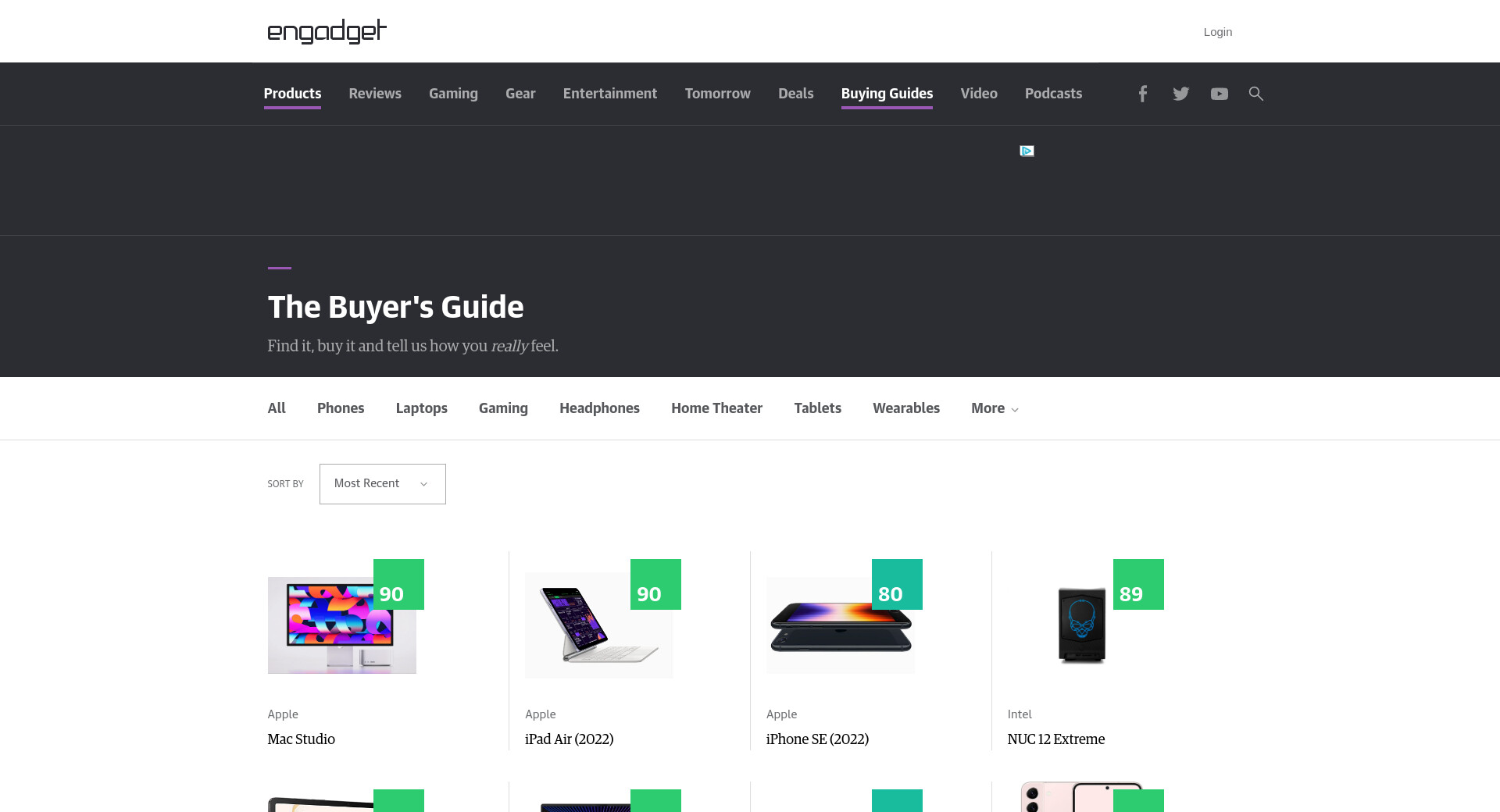Viewport: 1500px width, 812px height.
Task: Click The Buyer's Guide heading
Action: click(x=395, y=308)
